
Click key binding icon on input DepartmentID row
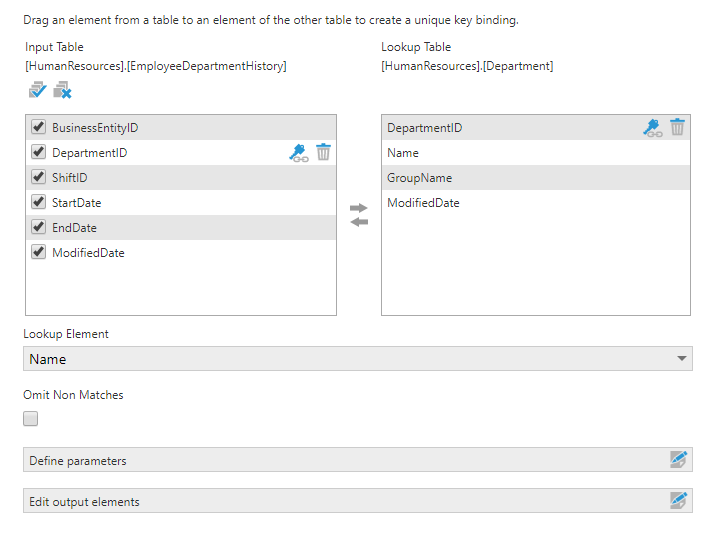(298, 153)
